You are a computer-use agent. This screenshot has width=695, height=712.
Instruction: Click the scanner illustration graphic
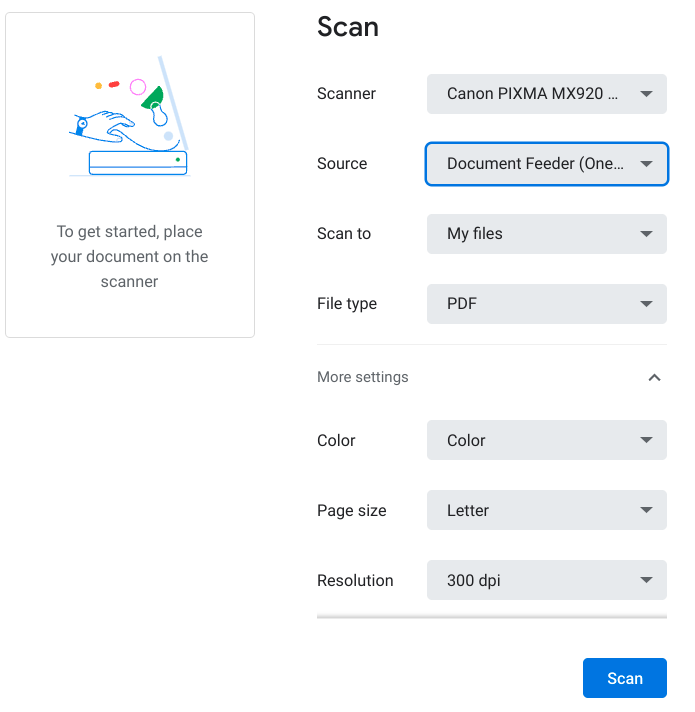tap(130, 120)
